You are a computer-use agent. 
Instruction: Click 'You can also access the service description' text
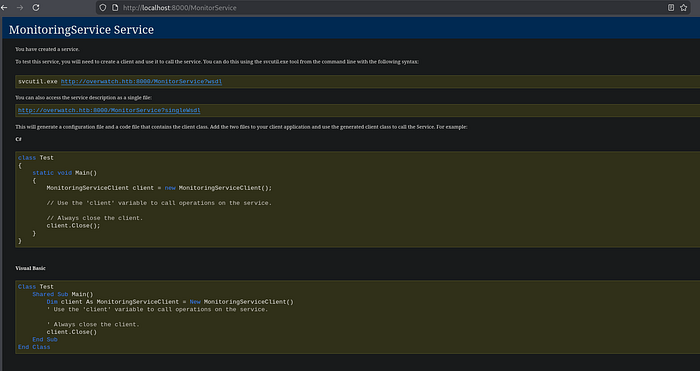(x=83, y=97)
